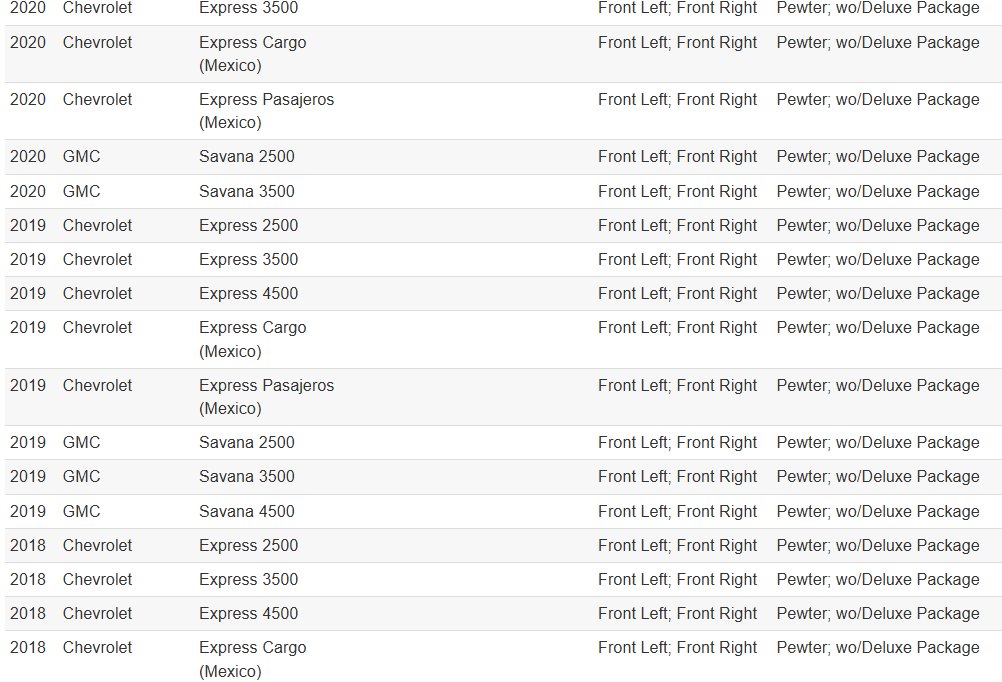Click the 2019 Express Cargo (Mexico) model cell
Screen dimensions: 1002x682
click(252, 339)
